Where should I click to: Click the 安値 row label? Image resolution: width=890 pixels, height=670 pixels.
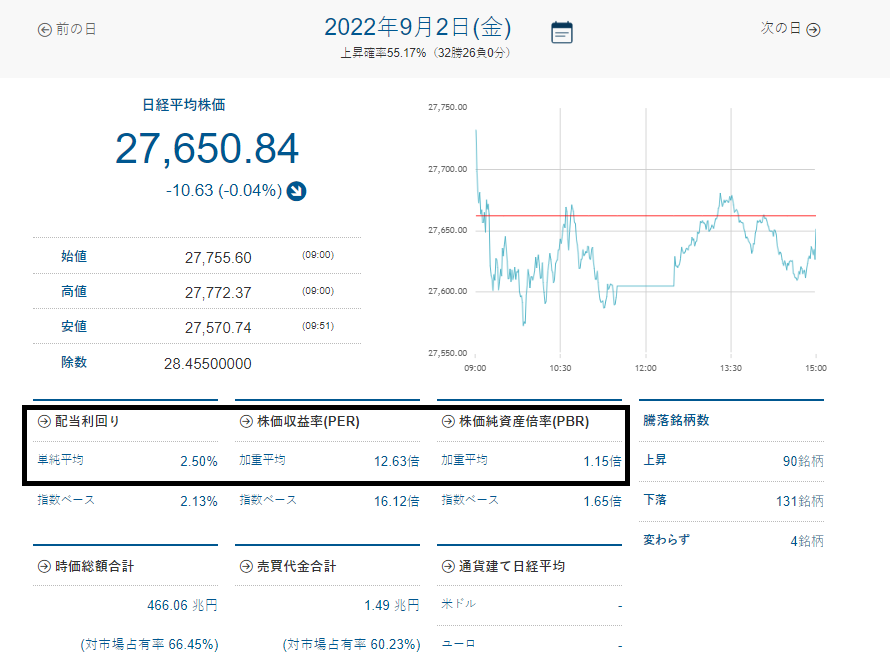(74, 326)
